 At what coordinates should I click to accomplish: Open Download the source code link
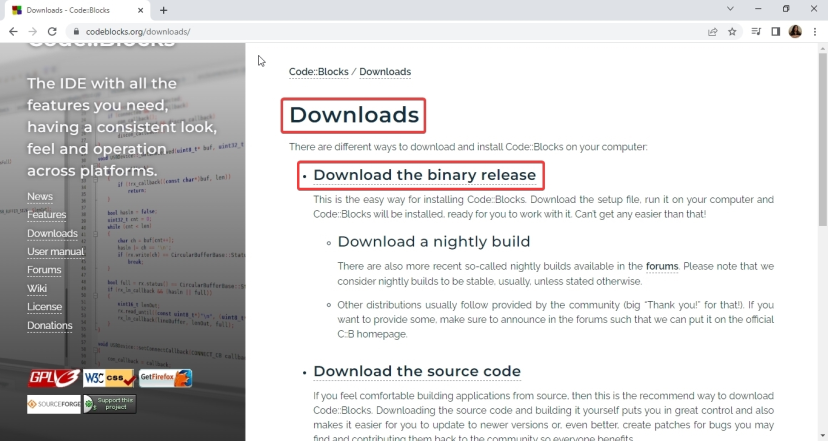(x=417, y=371)
